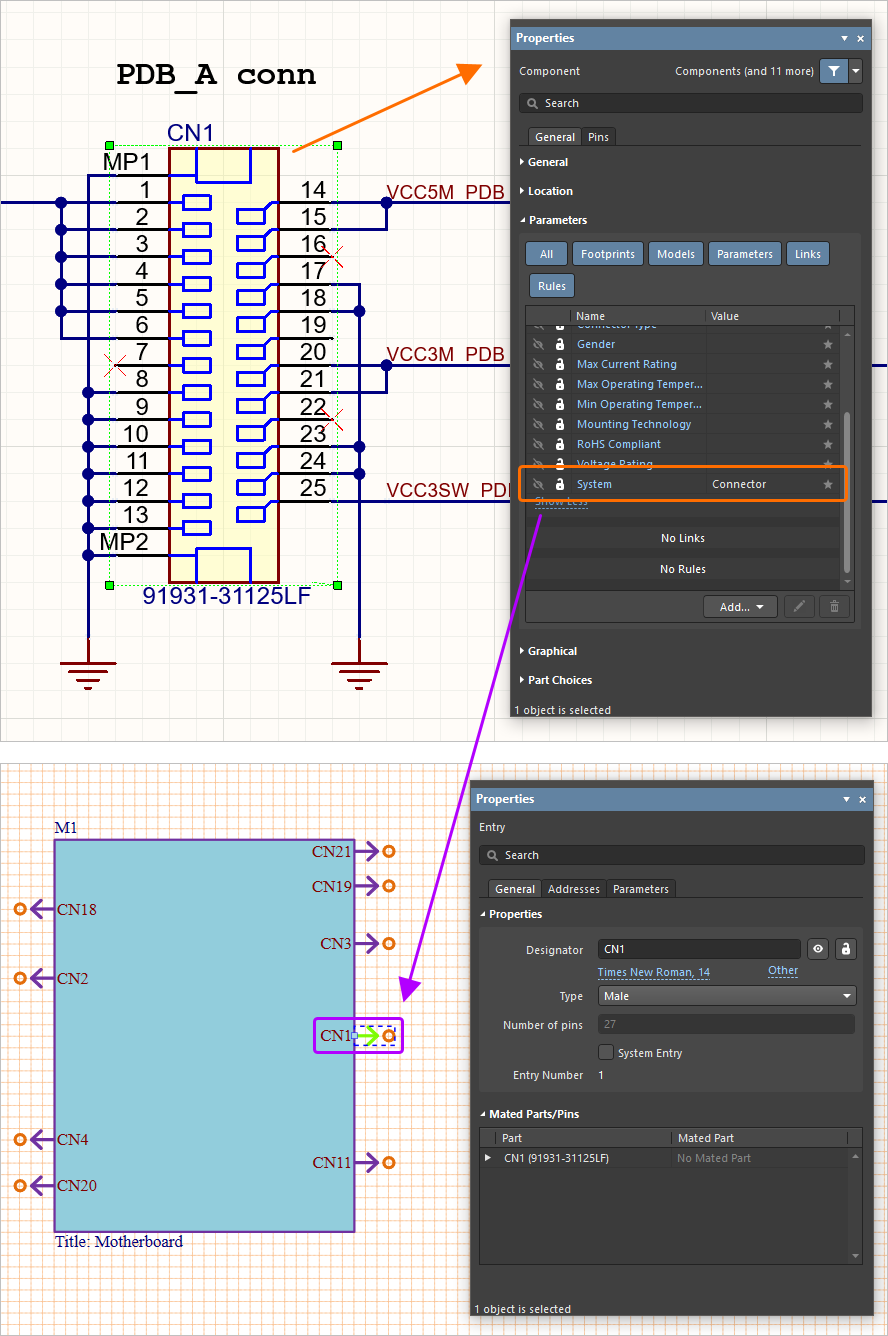This screenshot has height=1336, width=888.
Task: Click the lock icon for Mounting Technology
Action: point(560,424)
